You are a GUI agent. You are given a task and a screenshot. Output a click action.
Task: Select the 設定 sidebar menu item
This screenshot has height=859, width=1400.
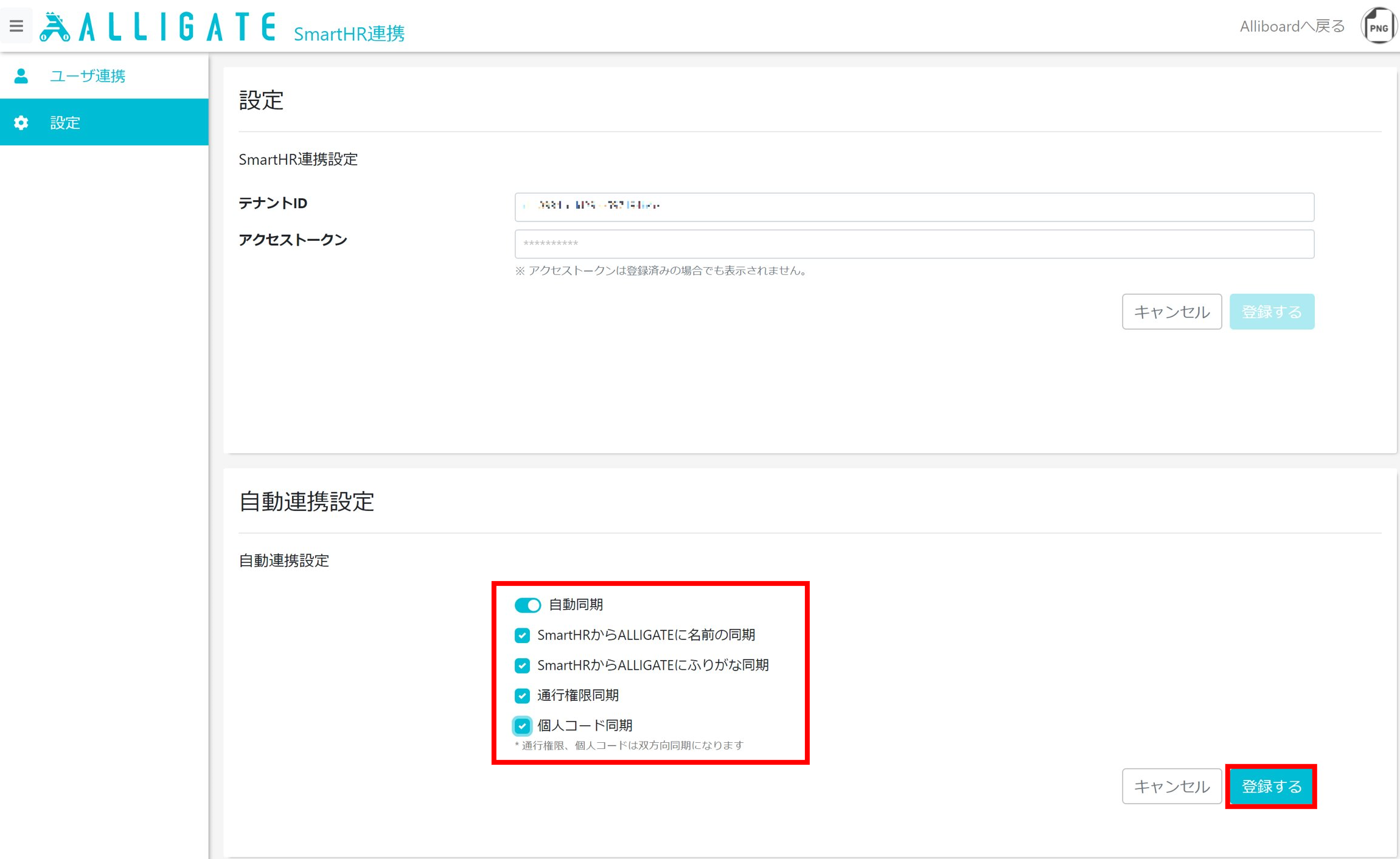click(104, 122)
